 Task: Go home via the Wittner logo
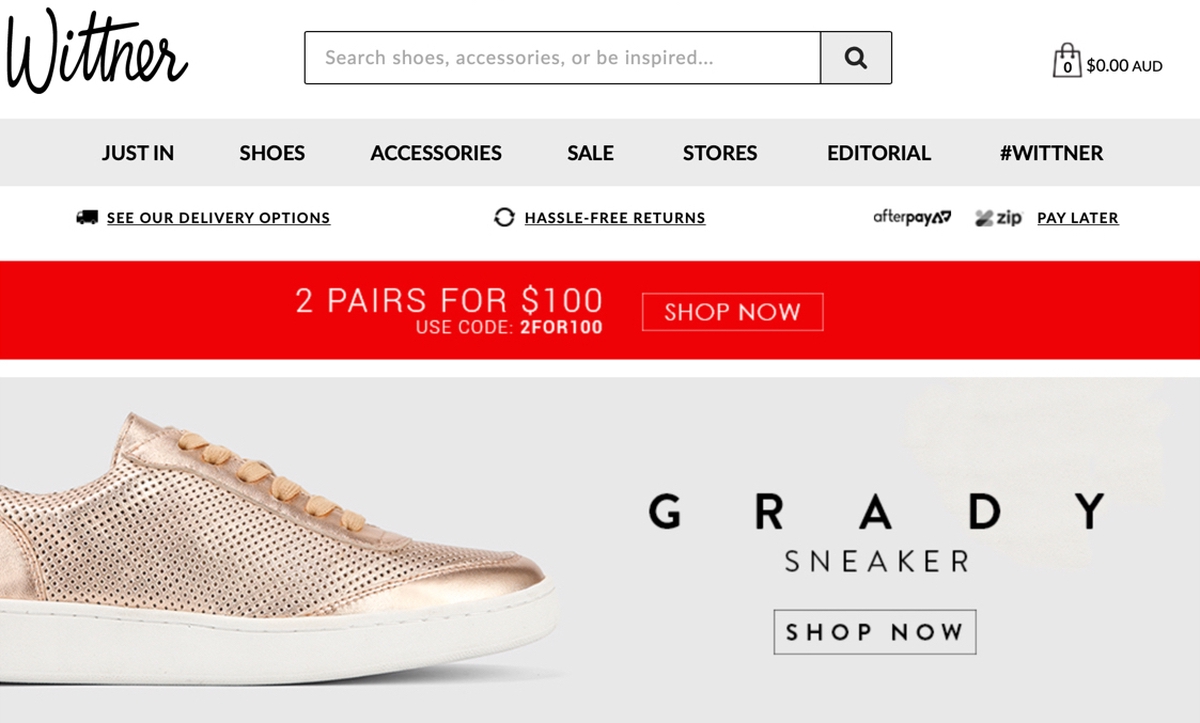[x=96, y=51]
